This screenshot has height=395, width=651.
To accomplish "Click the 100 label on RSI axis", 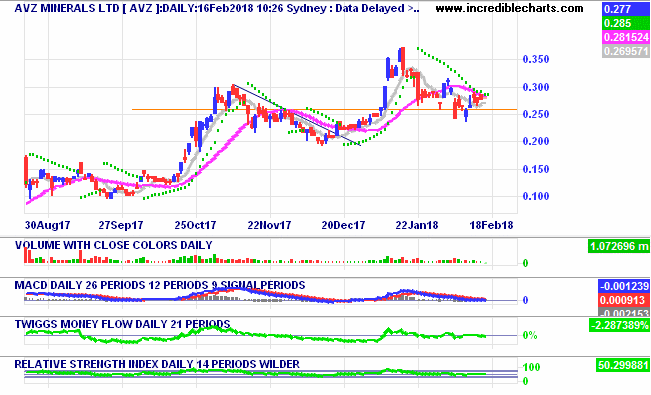I will [531, 367].
